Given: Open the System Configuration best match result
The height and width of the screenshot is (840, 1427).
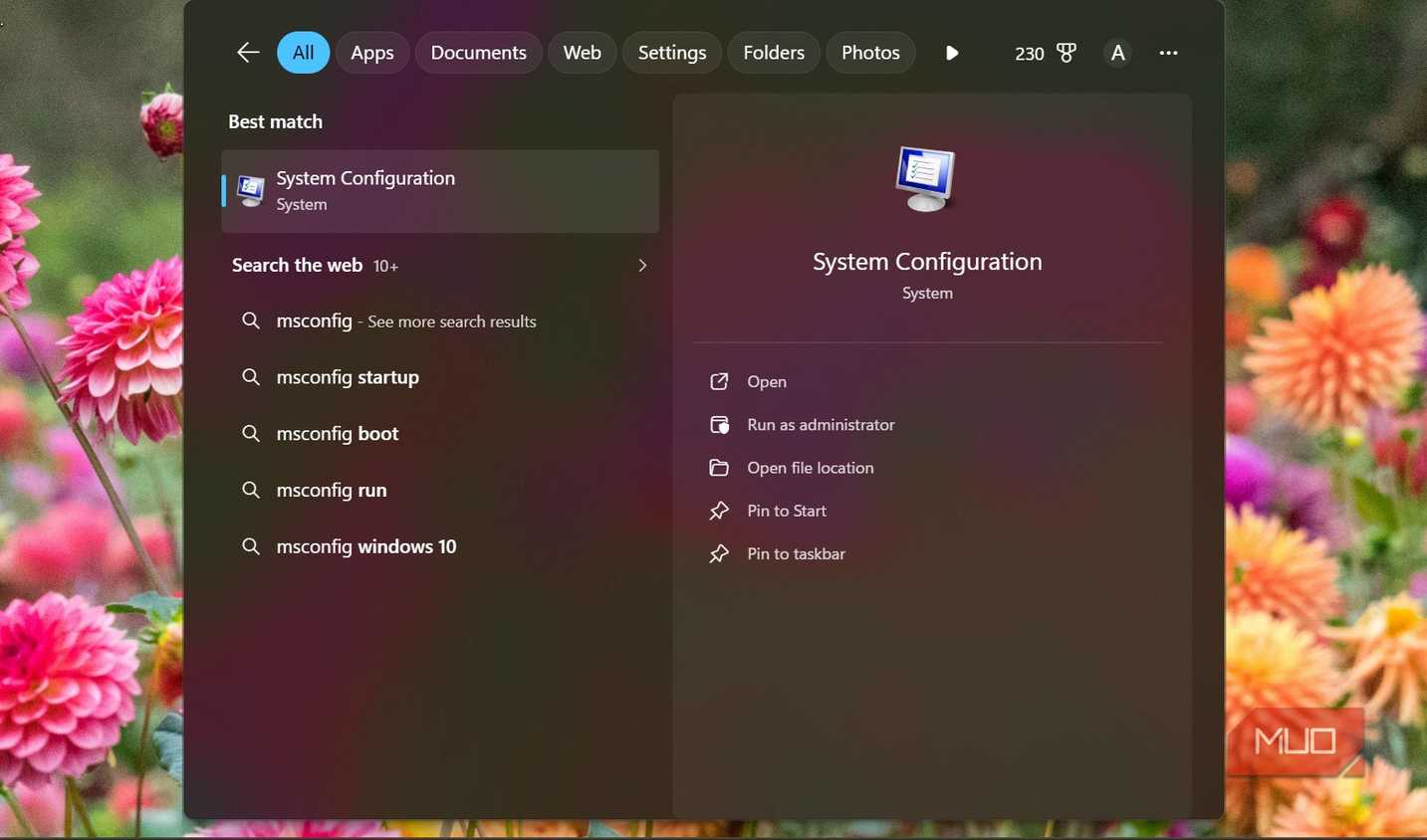Looking at the screenshot, I should [440, 191].
